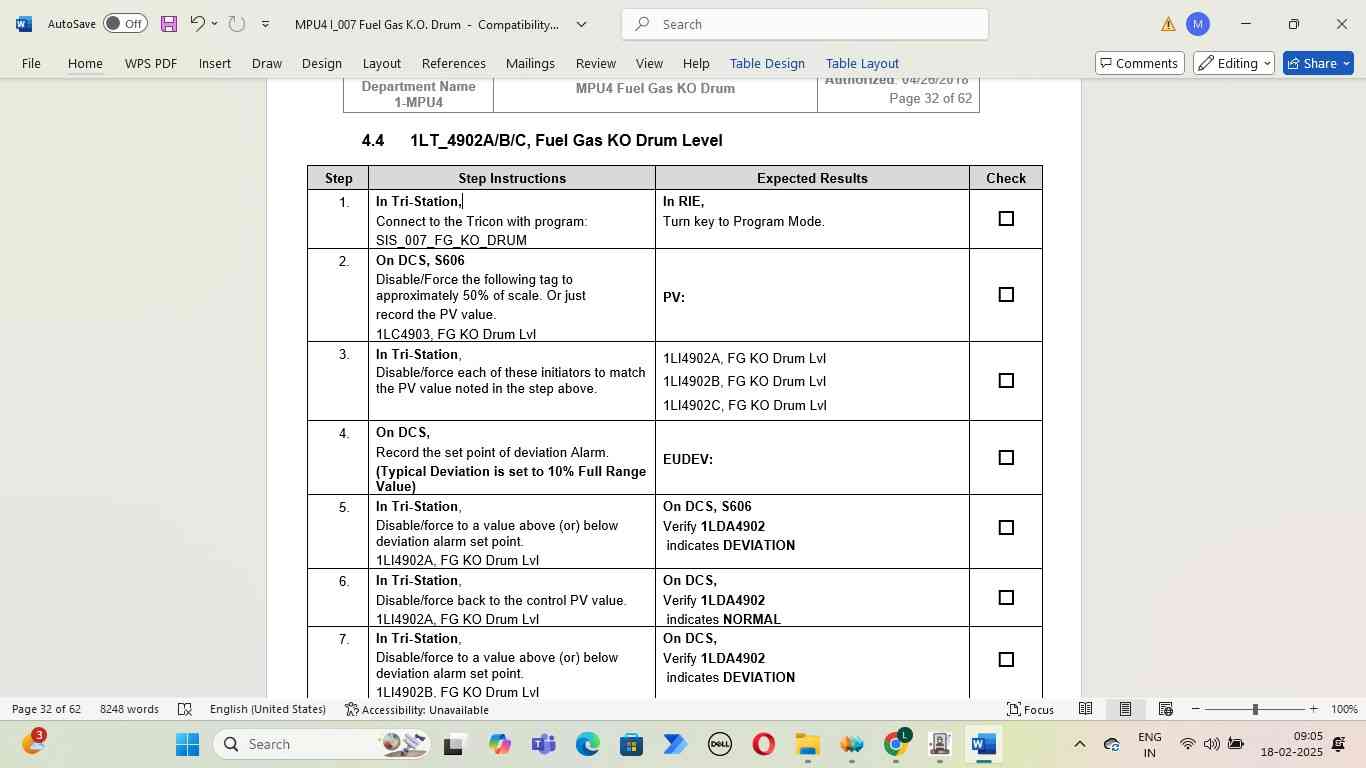
Task: Click the 'EUDEV:' expected results cell
Action: 812,458
